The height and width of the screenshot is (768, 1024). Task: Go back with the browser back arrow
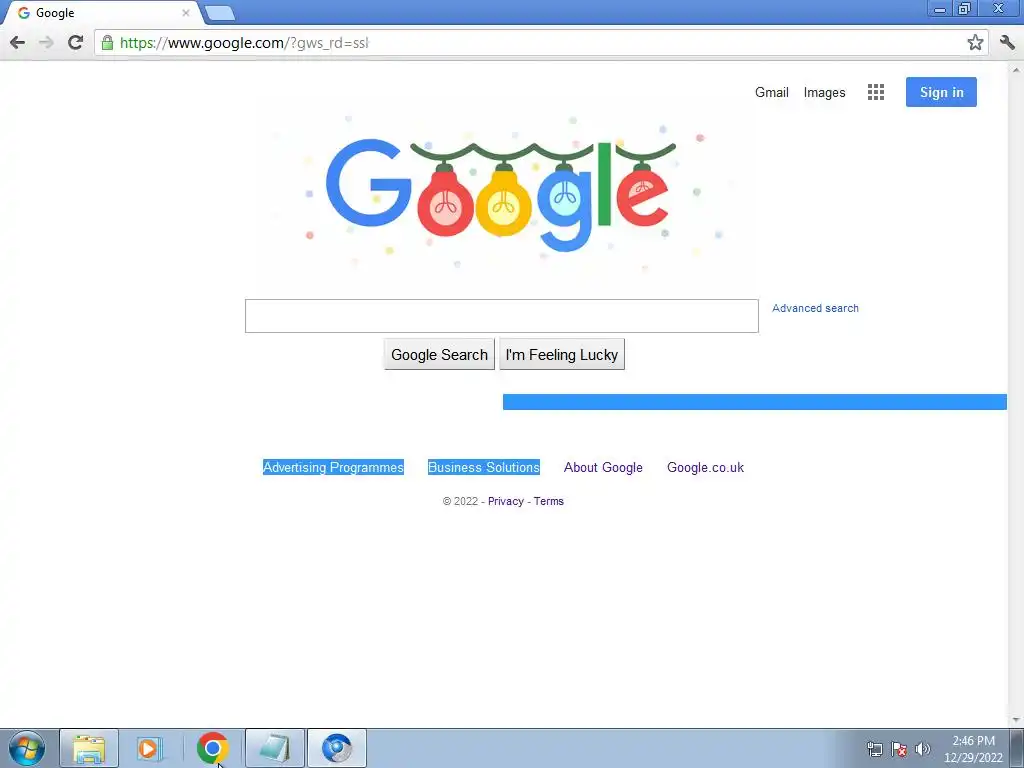18,43
